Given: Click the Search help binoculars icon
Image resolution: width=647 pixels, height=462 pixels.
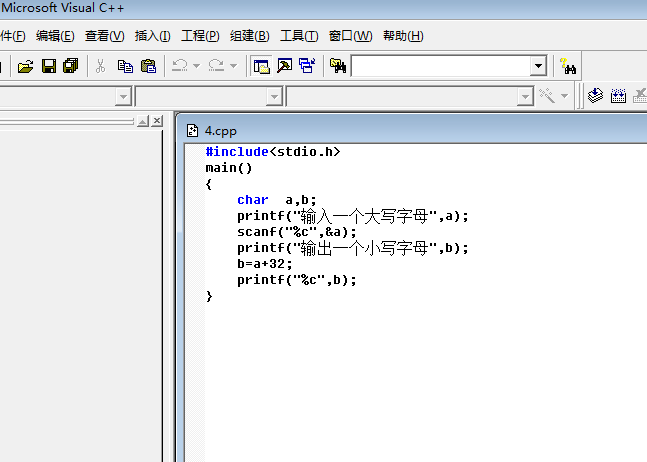Looking at the screenshot, I should tap(568, 66).
